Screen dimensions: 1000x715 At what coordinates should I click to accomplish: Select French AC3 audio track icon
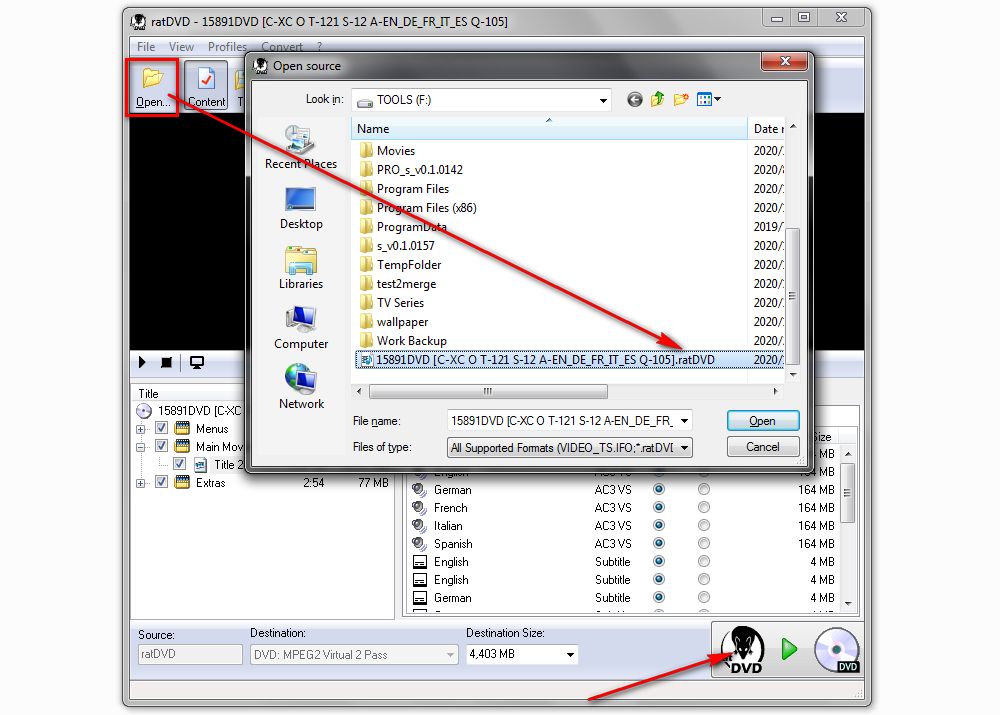coord(419,508)
